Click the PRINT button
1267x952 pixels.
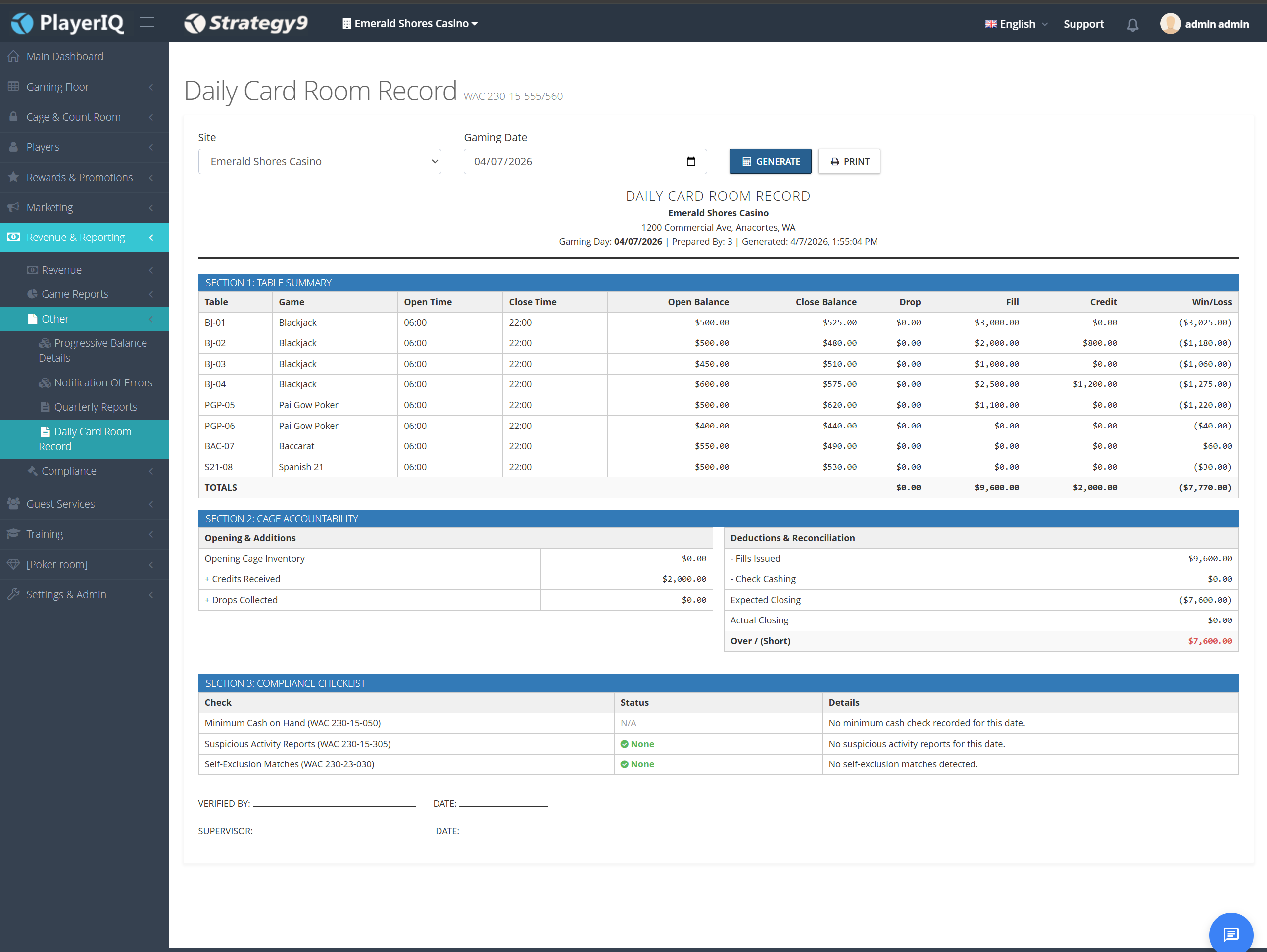(x=849, y=161)
